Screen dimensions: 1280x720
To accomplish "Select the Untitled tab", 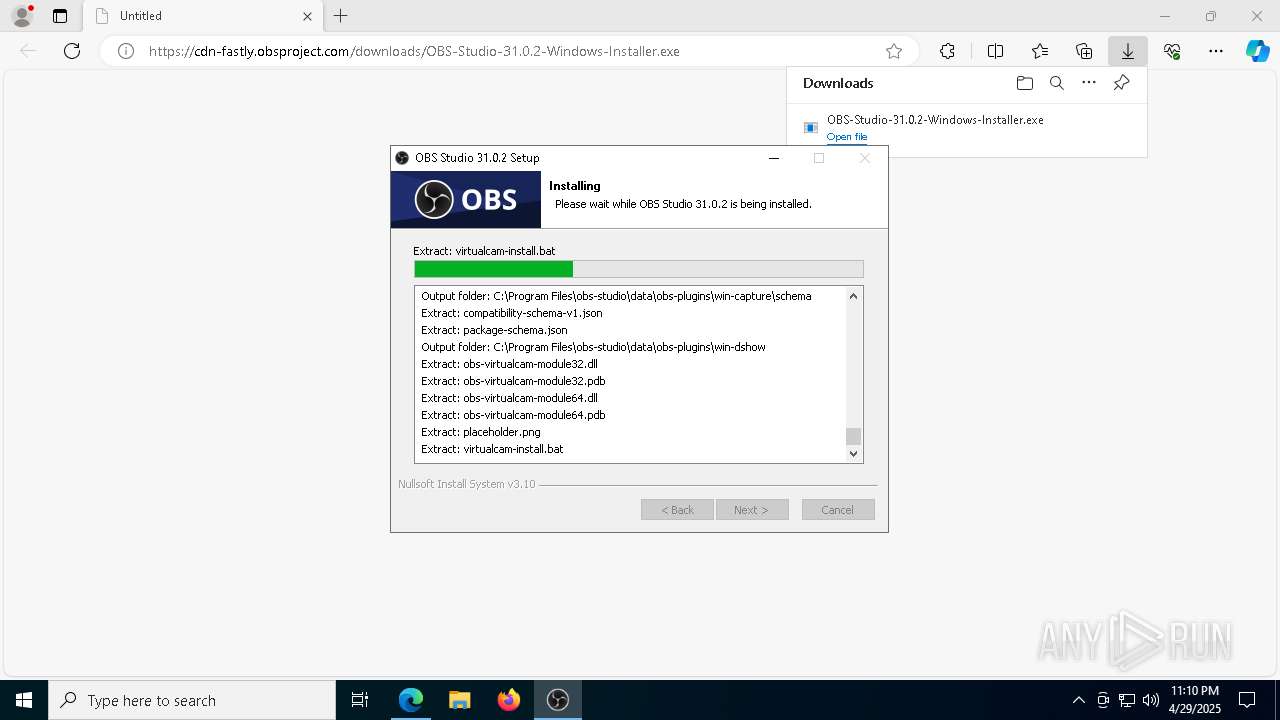I will 202,16.
